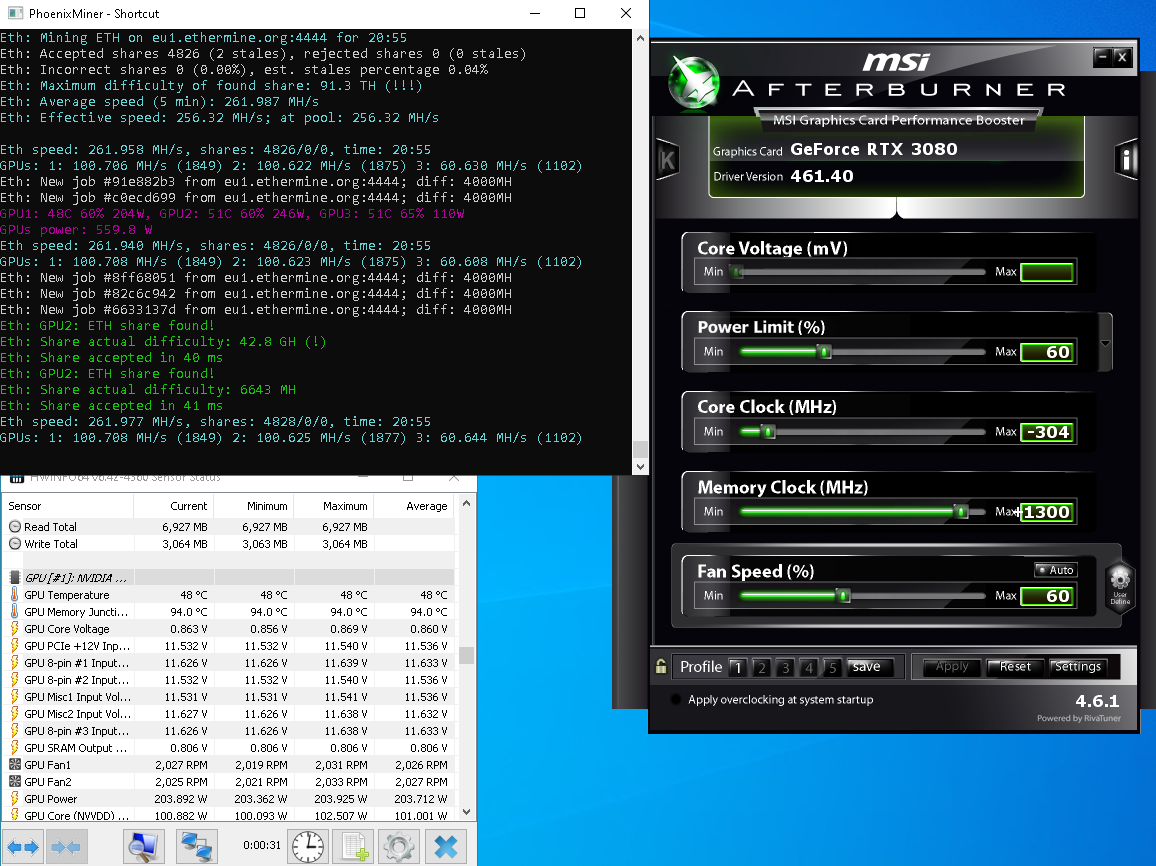
Task: Select the GPU Fan2 sensor row
Action: click(x=229, y=782)
